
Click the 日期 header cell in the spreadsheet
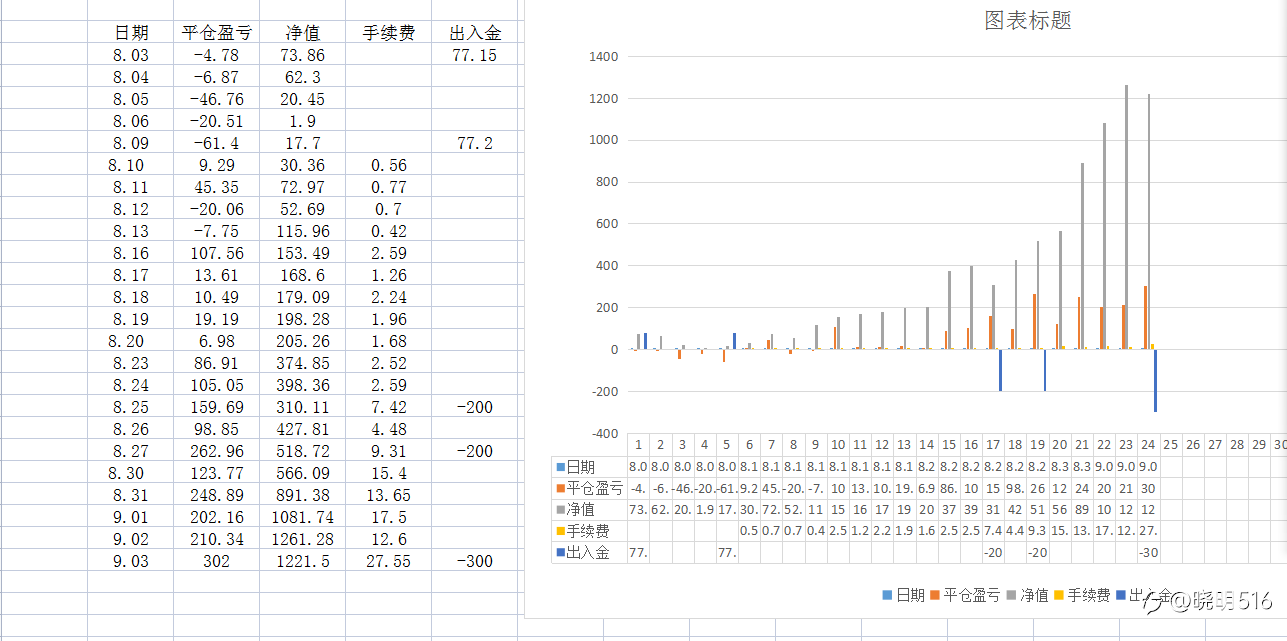coord(131,33)
